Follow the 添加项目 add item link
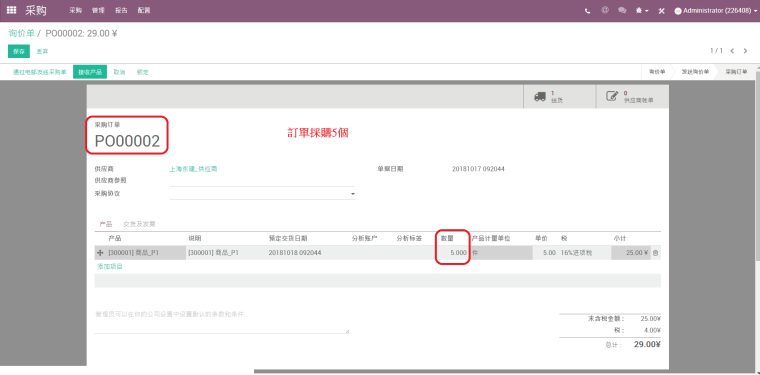Image resolution: width=760 pixels, height=375 pixels. tap(110, 266)
